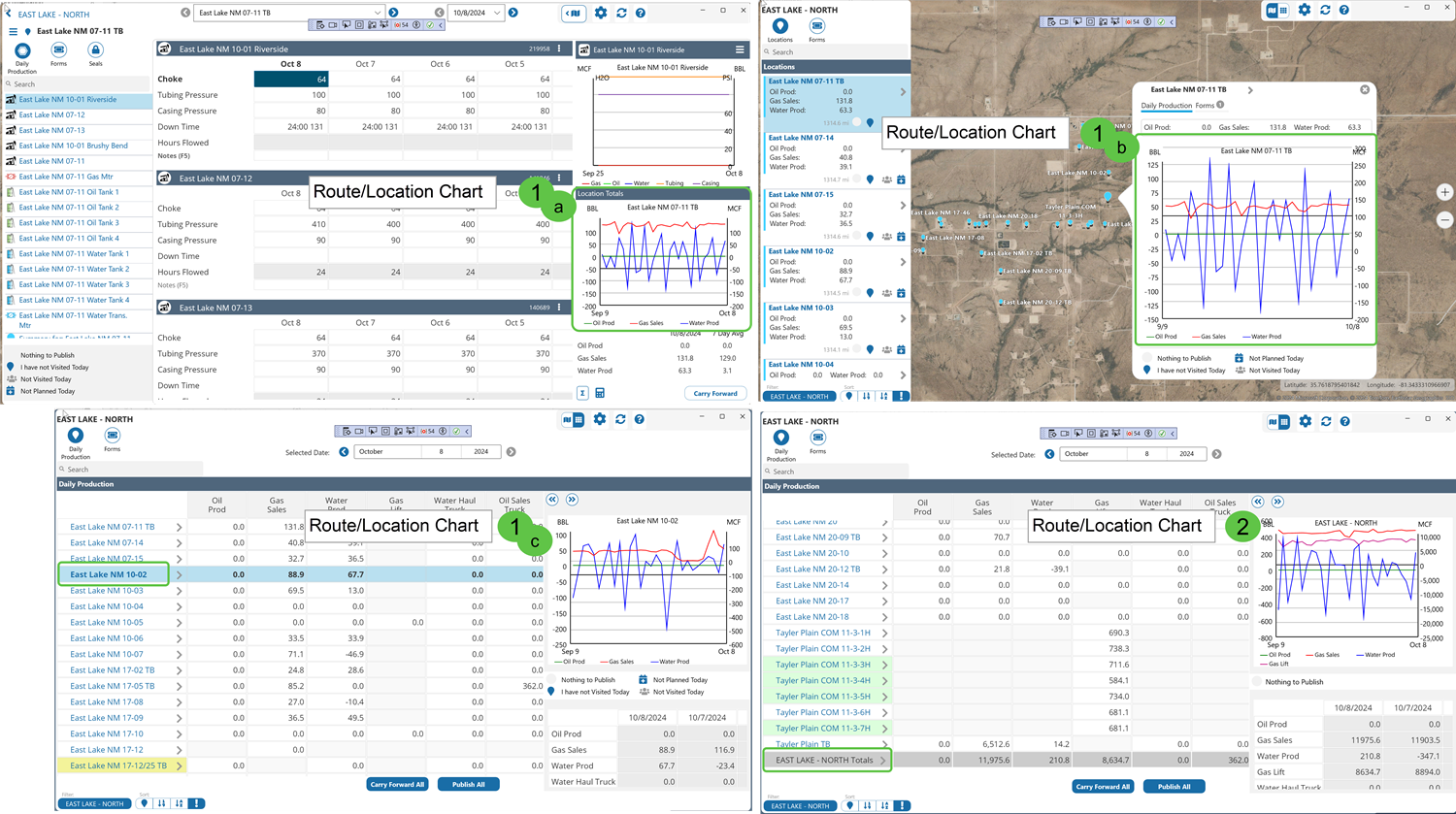Click the calendar icon on East Lake NM 07-14 card
Screen dimensions: 1456x814
tap(901, 179)
